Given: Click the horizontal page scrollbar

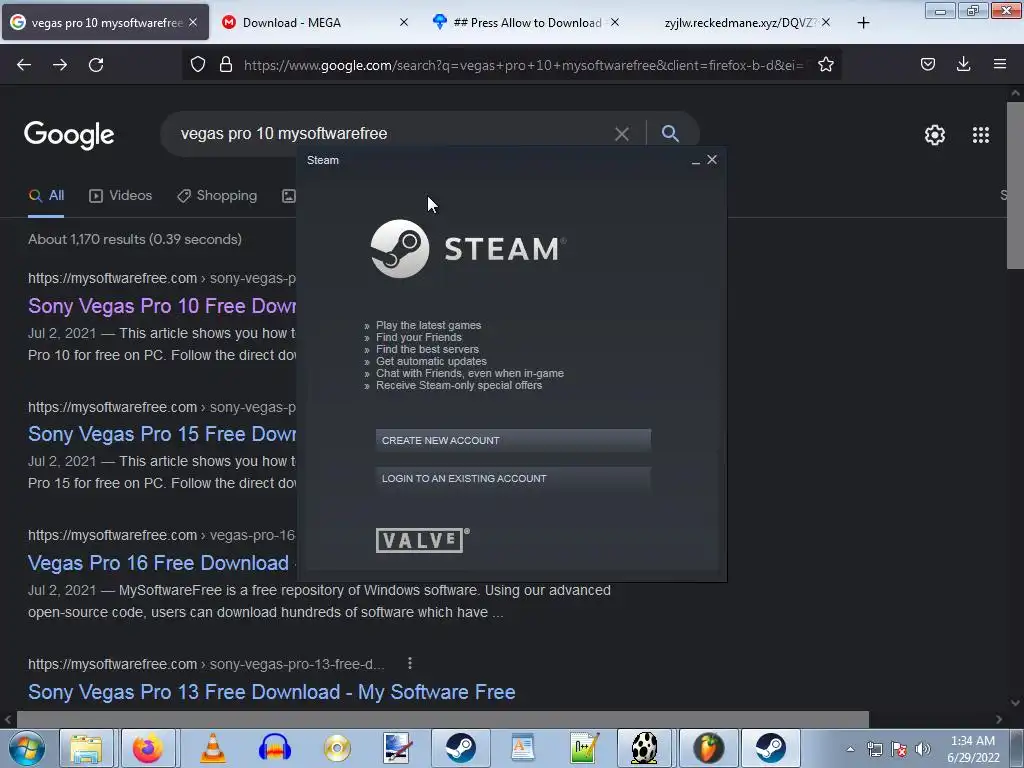Looking at the screenshot, I should pos(443,719).
